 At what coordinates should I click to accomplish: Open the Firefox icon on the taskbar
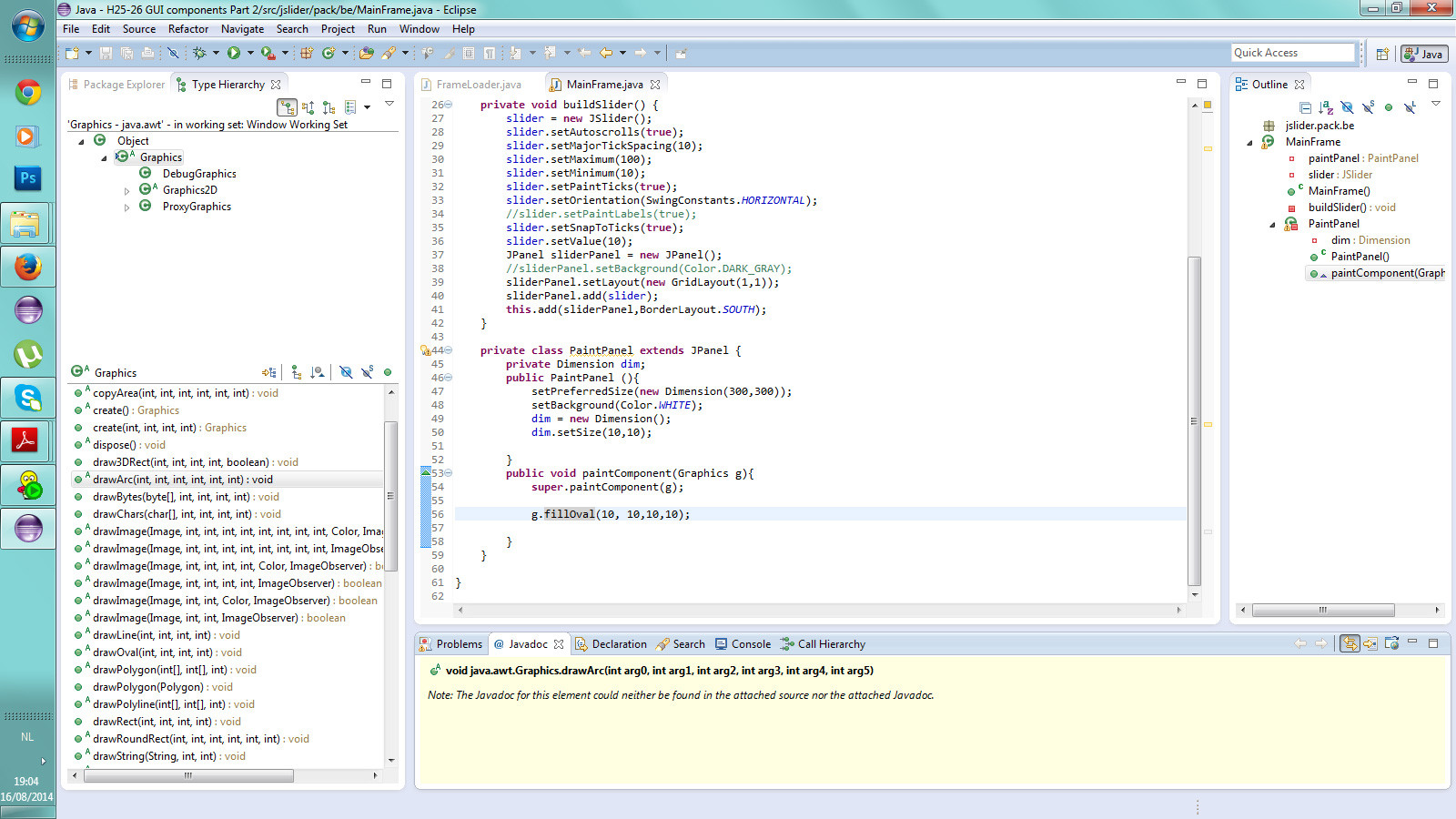pyautogui.click(x=27, y=267)
